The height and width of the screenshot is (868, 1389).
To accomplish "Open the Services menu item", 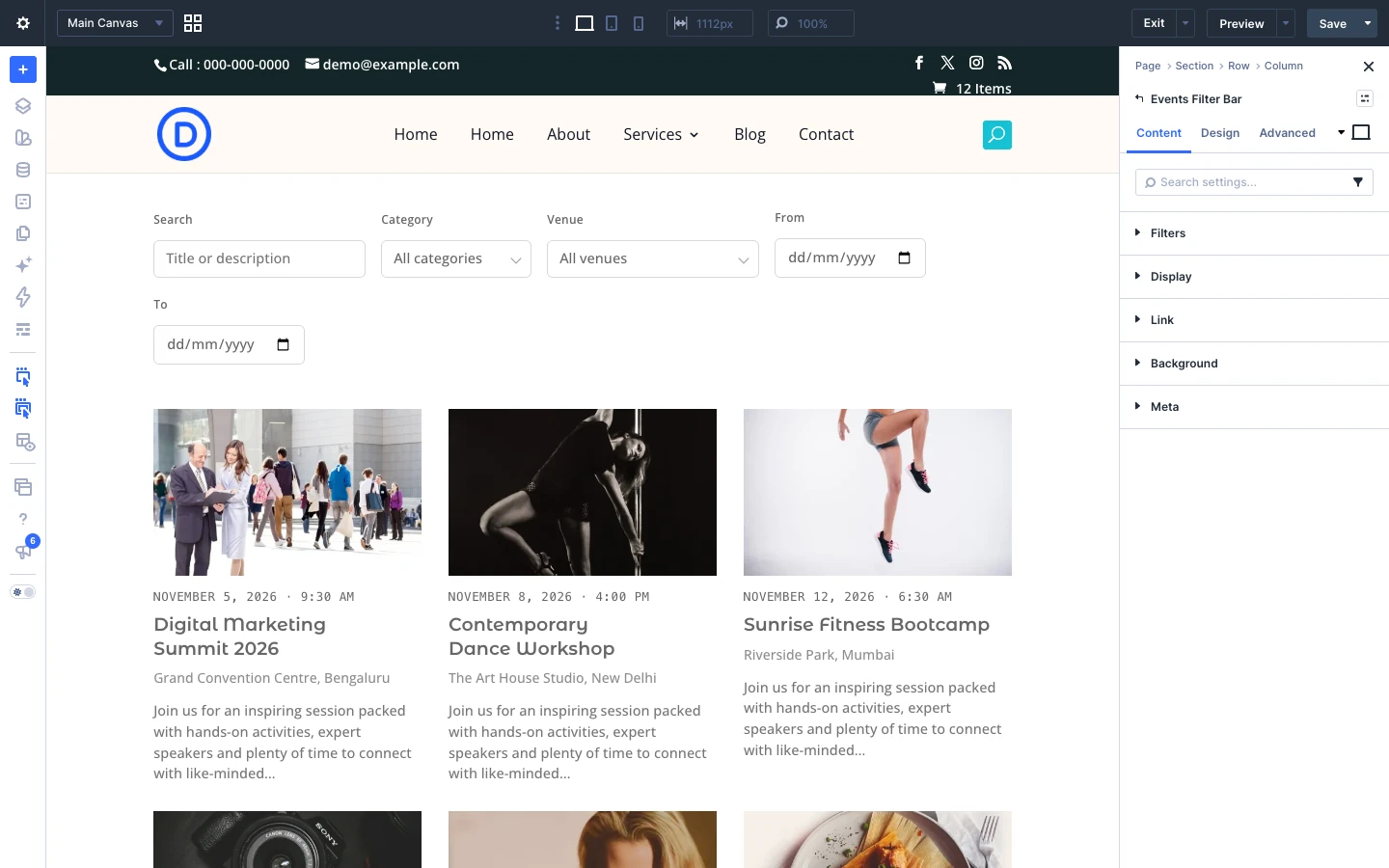I will (x=661, y=135).
